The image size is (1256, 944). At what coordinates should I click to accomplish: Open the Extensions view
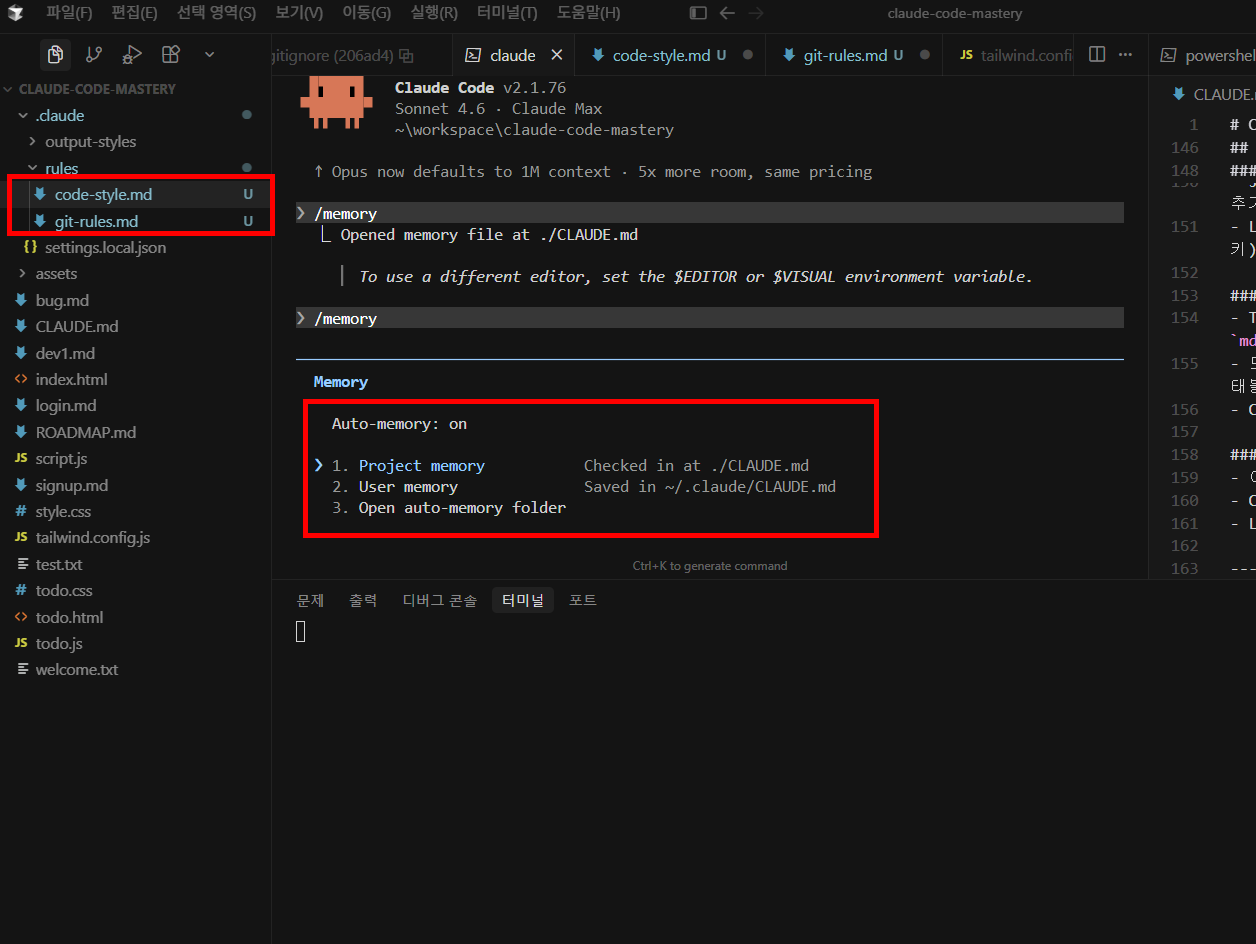click(x=171, y=54)
